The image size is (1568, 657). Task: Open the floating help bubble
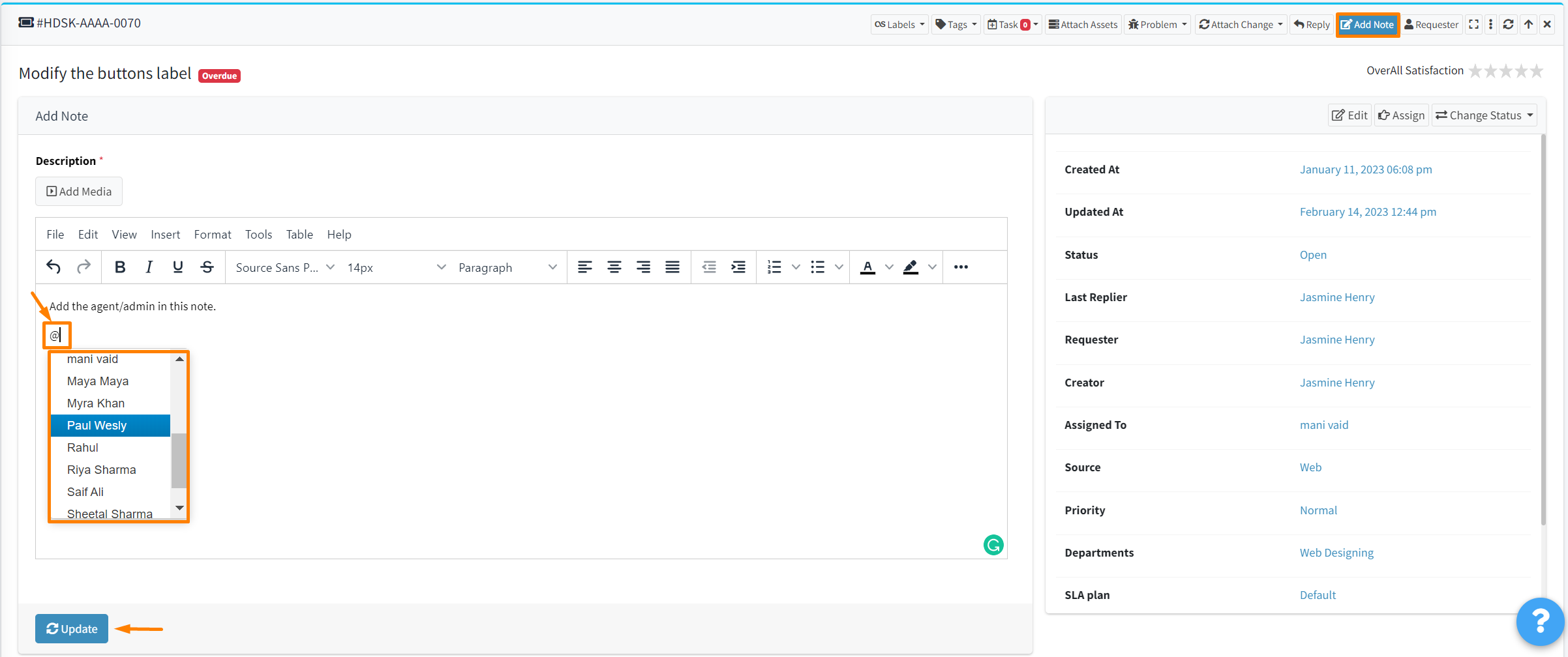[1540, 621]
